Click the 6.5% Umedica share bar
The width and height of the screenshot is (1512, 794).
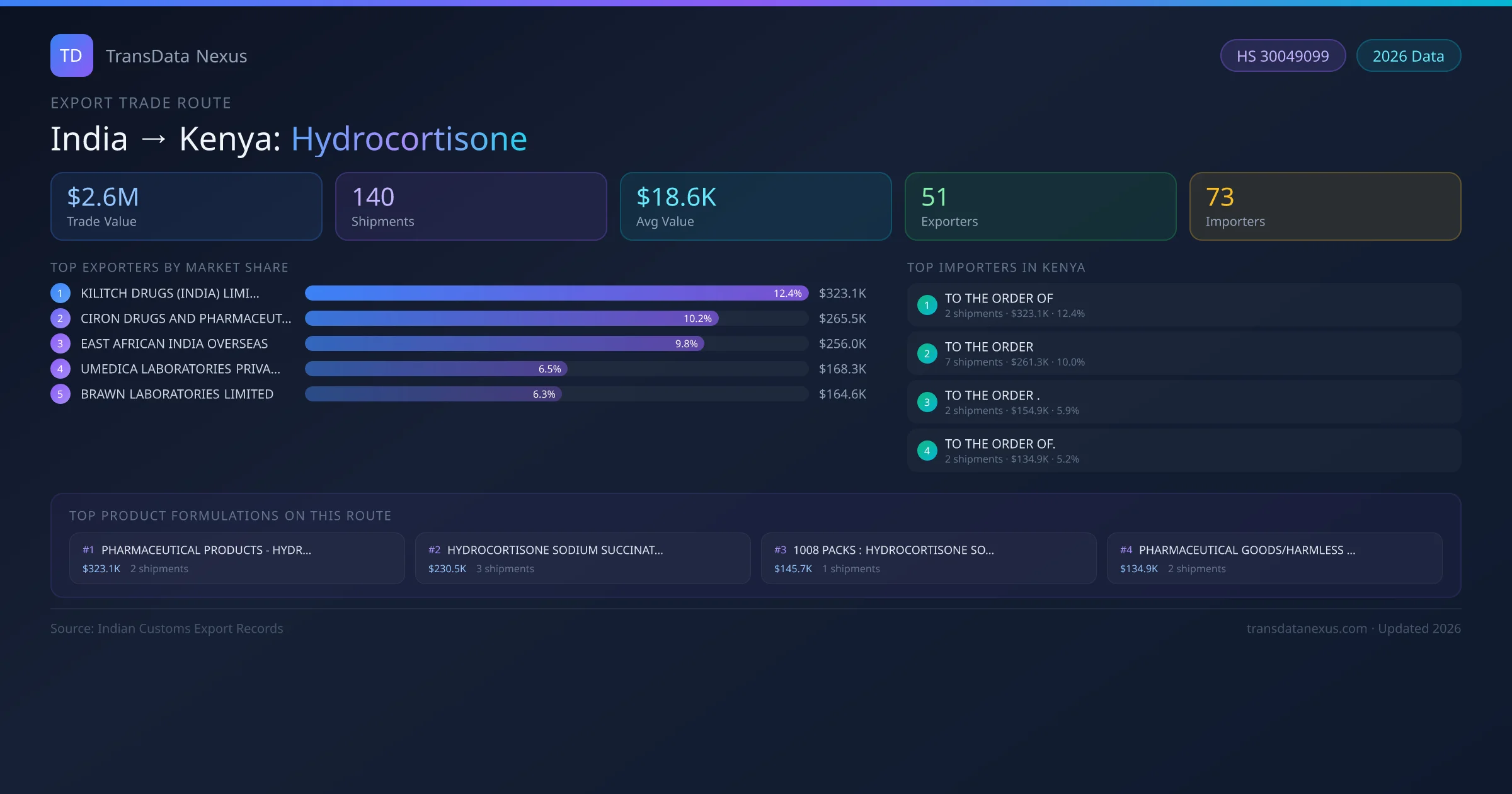[436, 369]
